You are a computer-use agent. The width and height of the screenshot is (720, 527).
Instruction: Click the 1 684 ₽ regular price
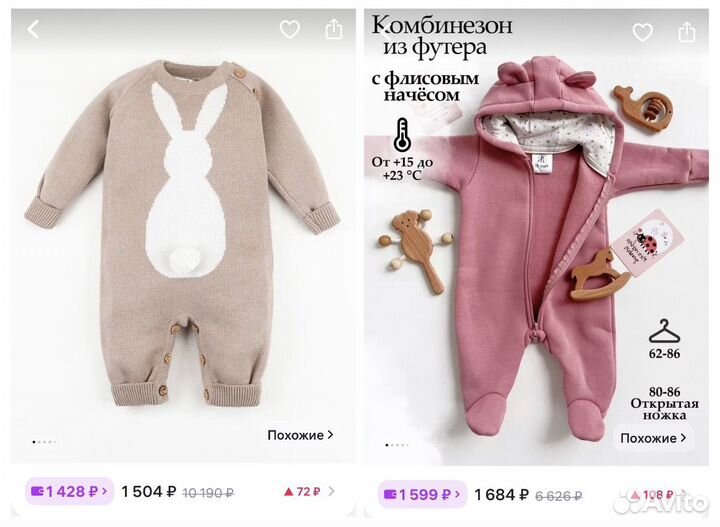[x=501, y=493]
